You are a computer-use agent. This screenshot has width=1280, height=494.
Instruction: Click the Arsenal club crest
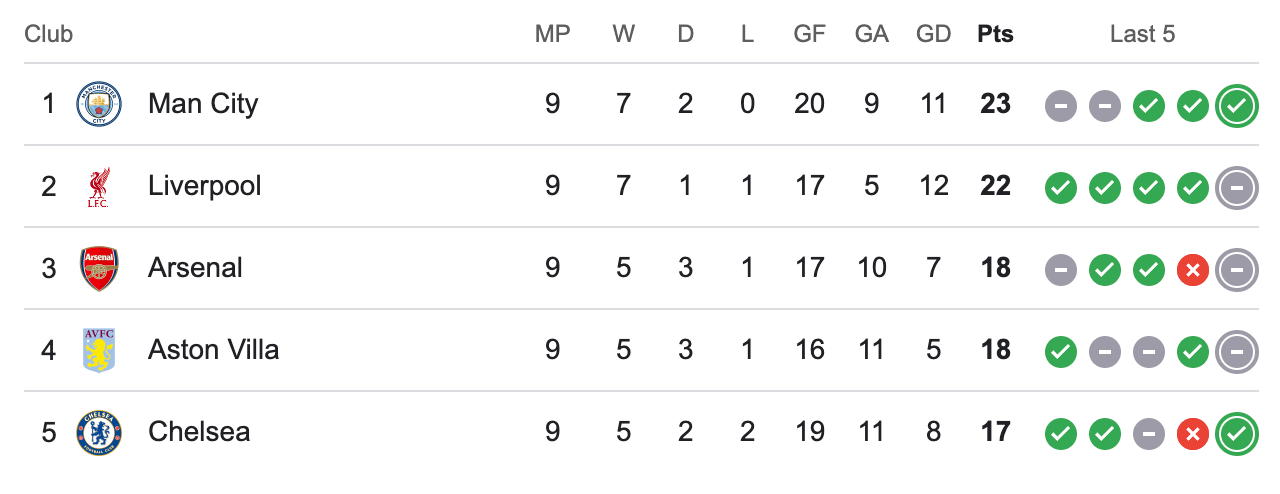[x=98, y=268]
